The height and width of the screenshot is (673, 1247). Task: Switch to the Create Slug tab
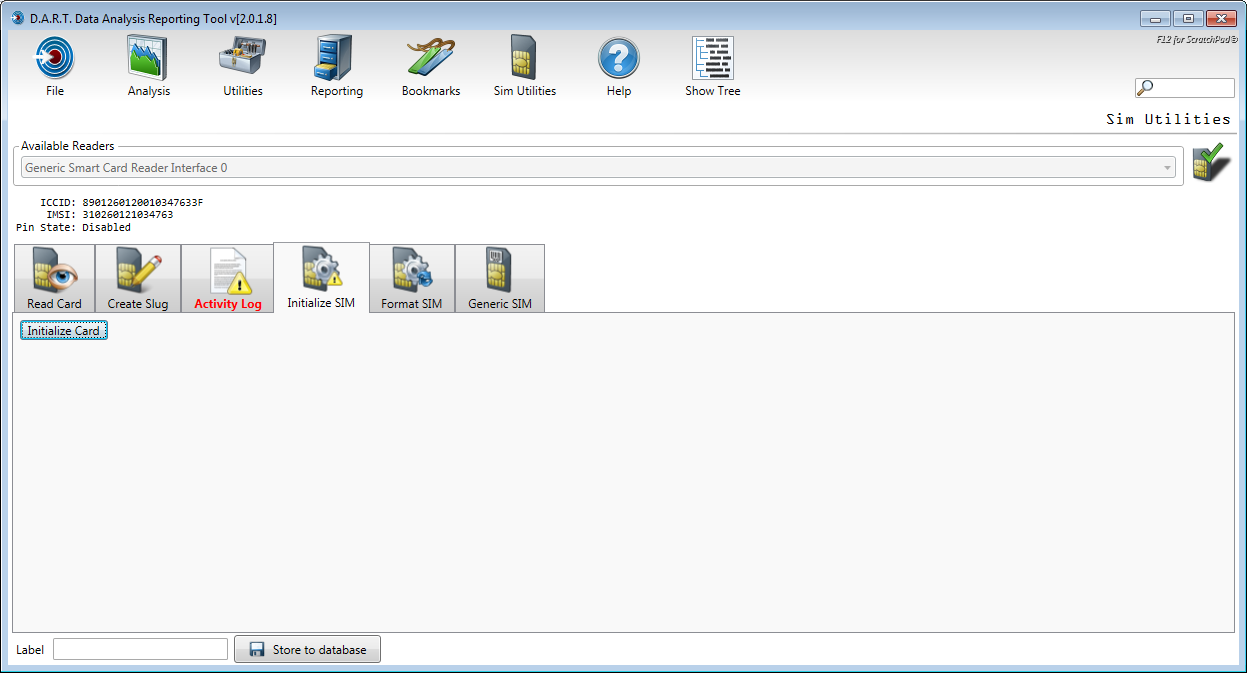pos(138,278)
